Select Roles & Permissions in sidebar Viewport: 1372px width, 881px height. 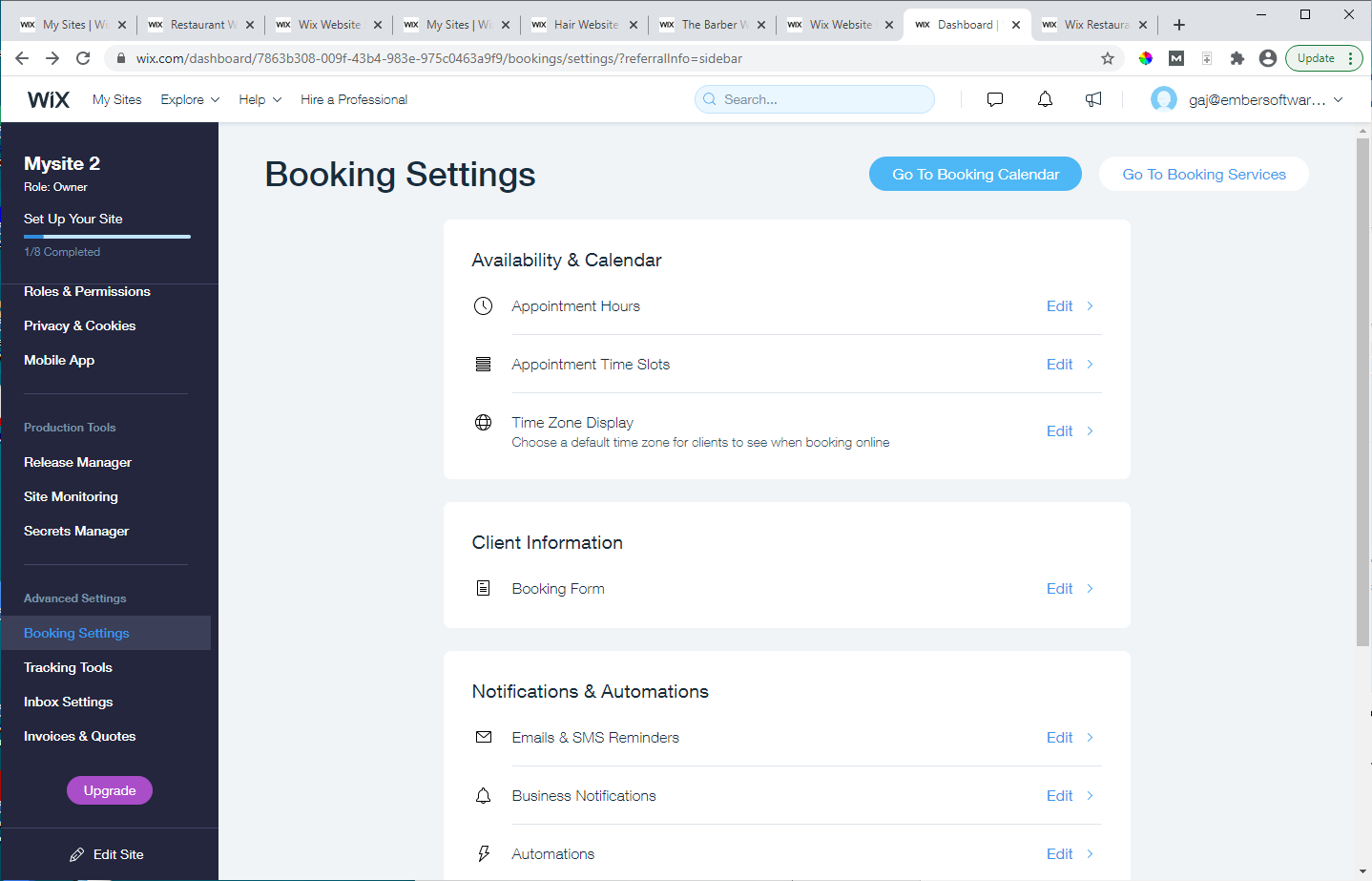pos(87,291)
